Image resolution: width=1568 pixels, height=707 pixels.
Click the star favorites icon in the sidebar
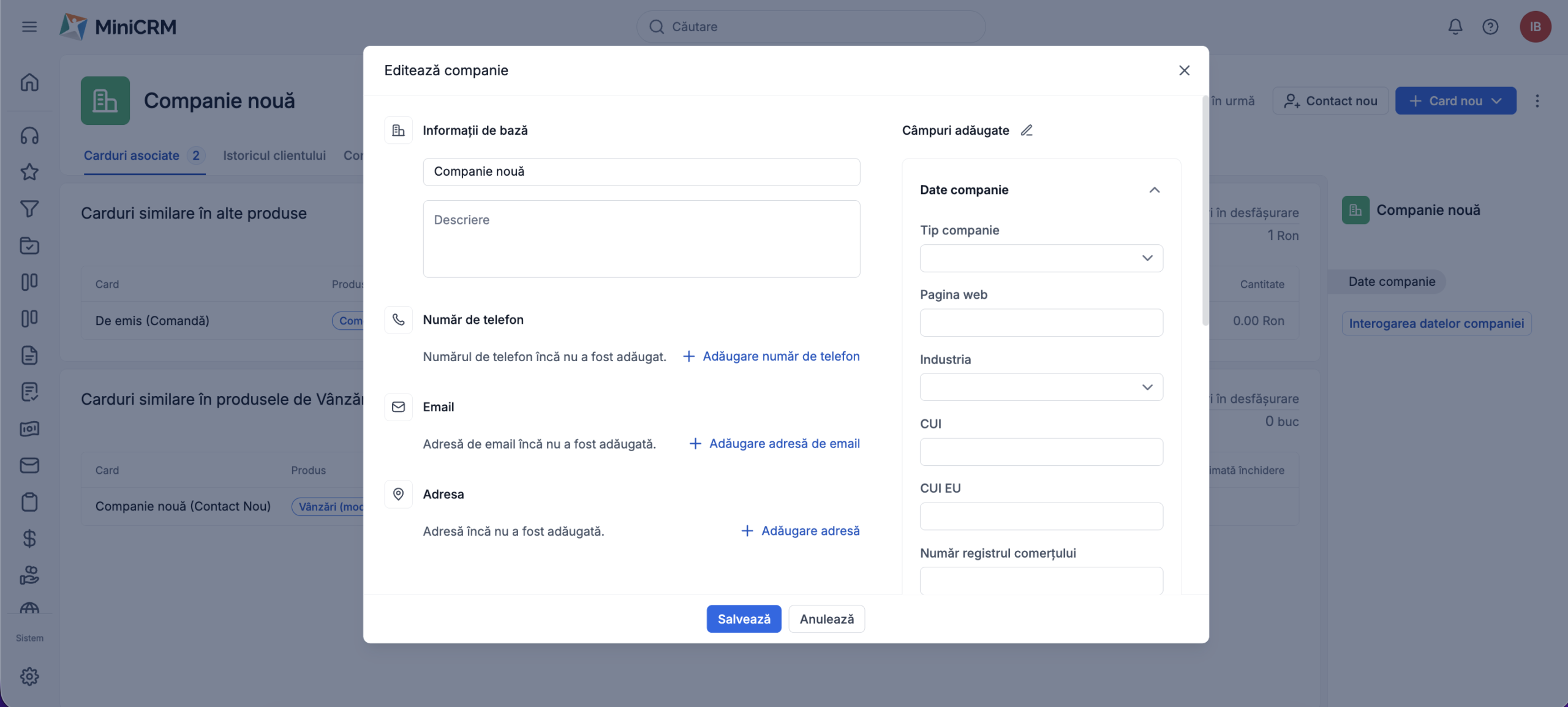pos(29,172)
